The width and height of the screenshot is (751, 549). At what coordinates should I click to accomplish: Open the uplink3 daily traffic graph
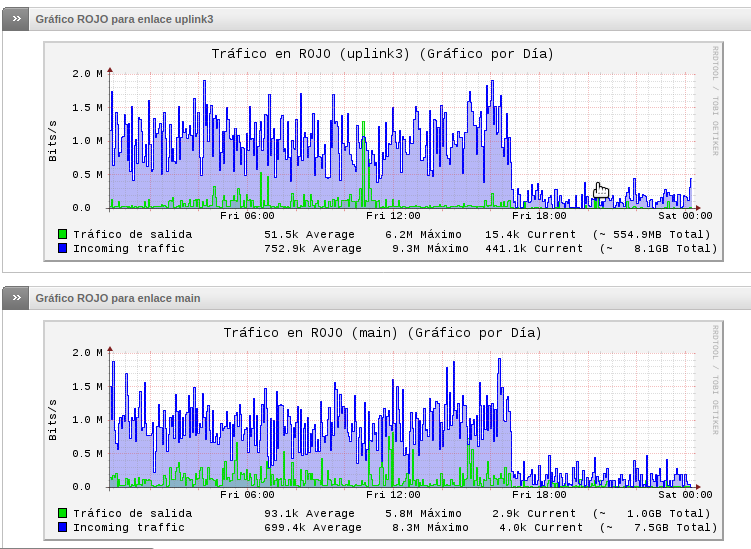(x=383, y=151)
